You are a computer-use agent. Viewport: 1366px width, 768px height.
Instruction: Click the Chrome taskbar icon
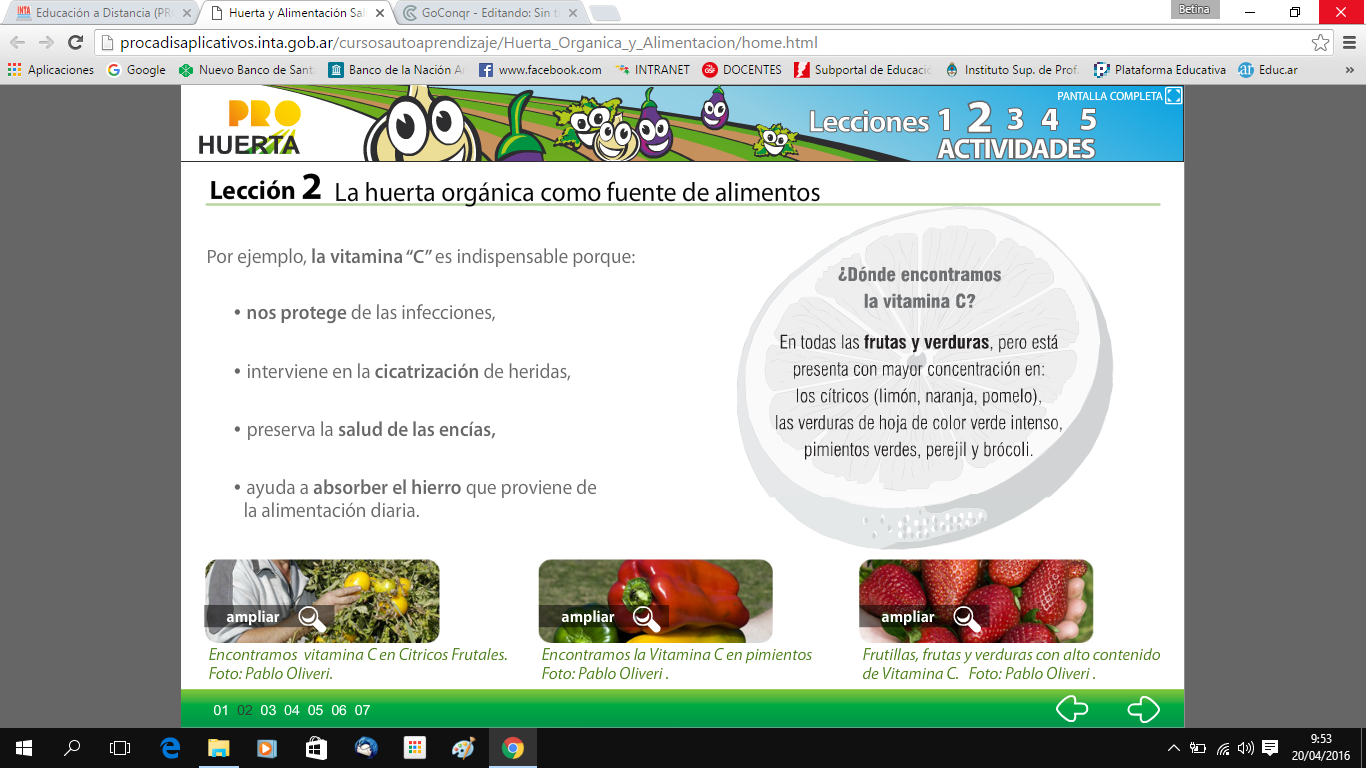pyautogui.click(x=512, y=747)
